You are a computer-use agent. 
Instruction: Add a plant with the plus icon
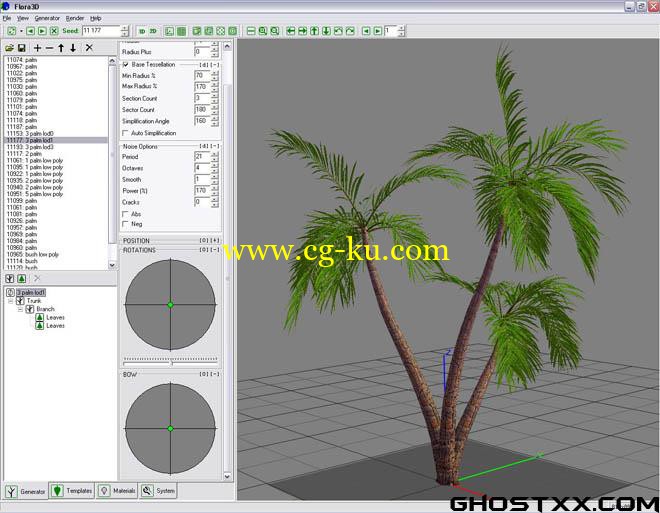[37, 48]
